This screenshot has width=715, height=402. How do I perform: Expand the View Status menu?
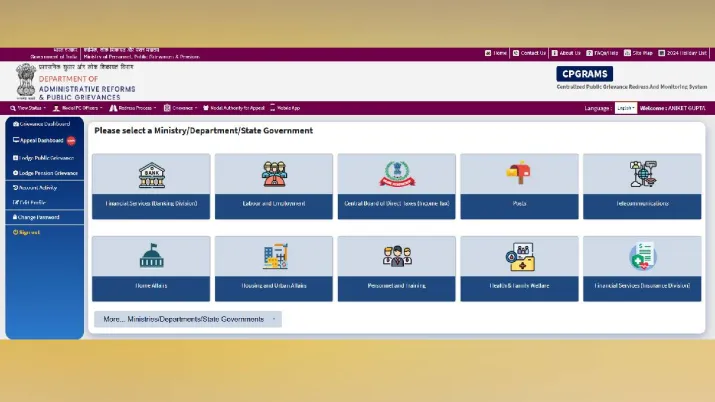(28, 108)
